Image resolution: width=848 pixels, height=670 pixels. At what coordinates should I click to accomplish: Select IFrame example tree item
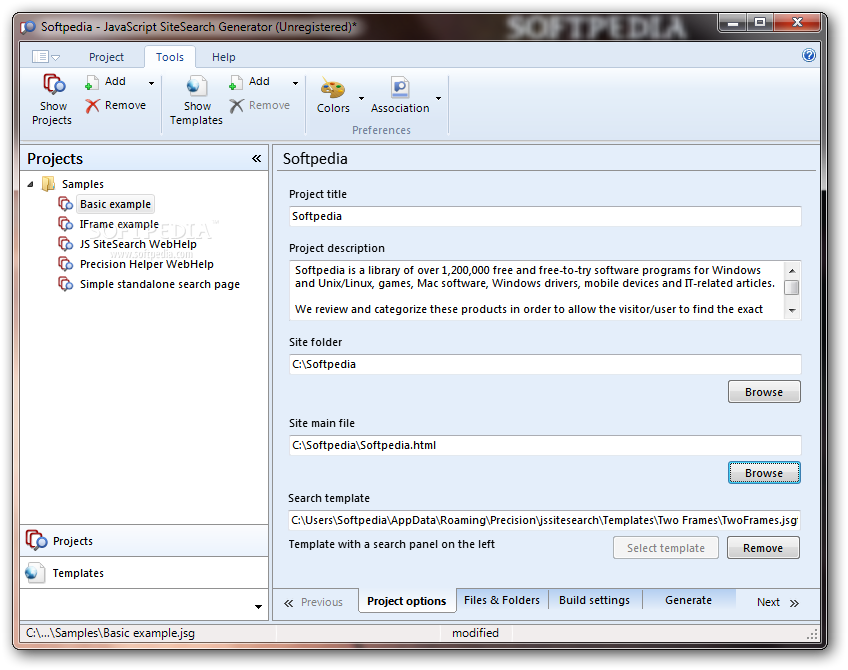[x=119, y=224]
